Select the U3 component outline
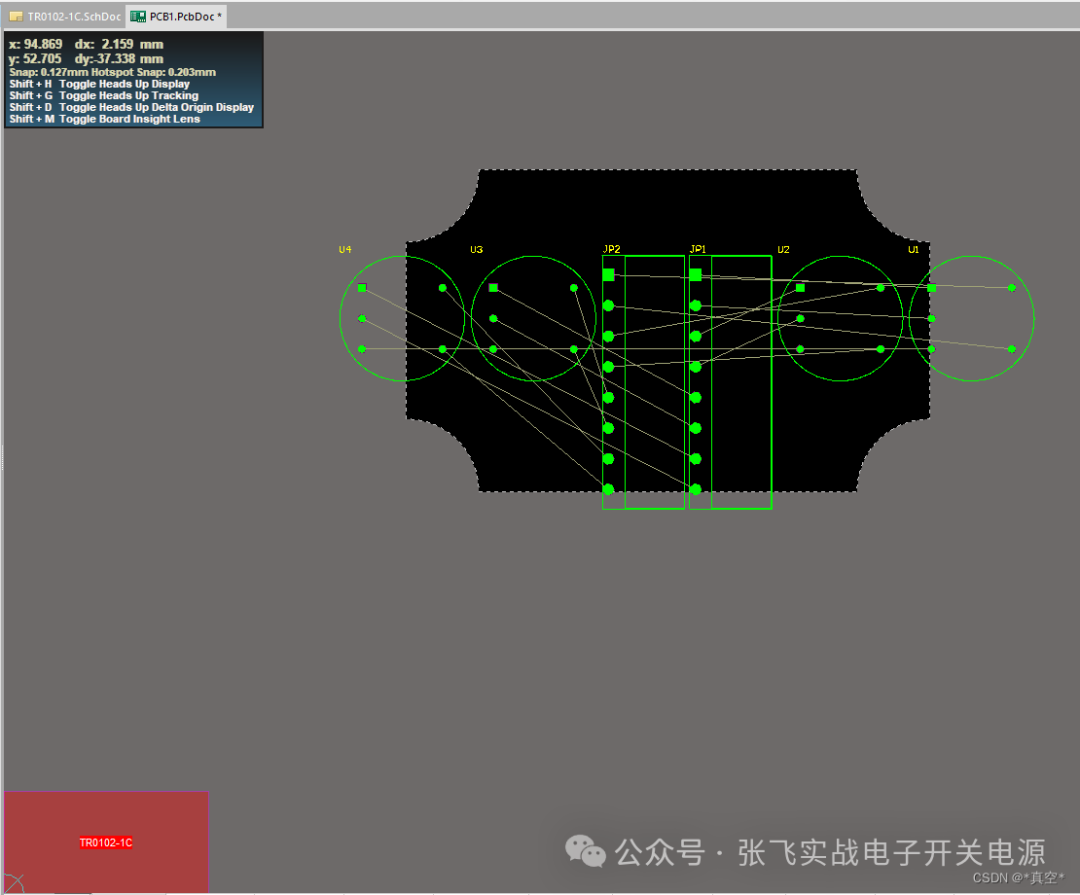 point(531,318)
